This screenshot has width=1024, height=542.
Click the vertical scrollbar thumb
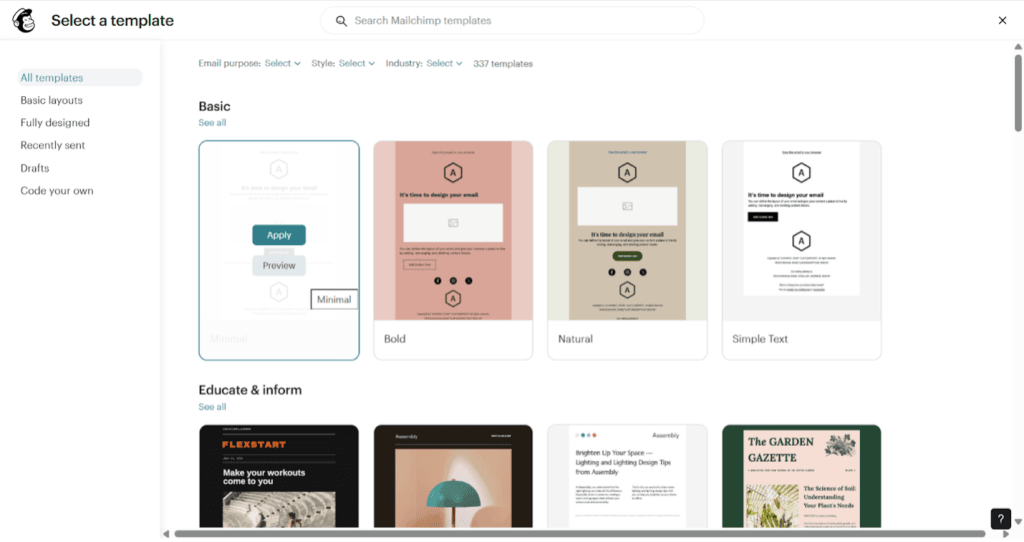[x=1017, y=93]
